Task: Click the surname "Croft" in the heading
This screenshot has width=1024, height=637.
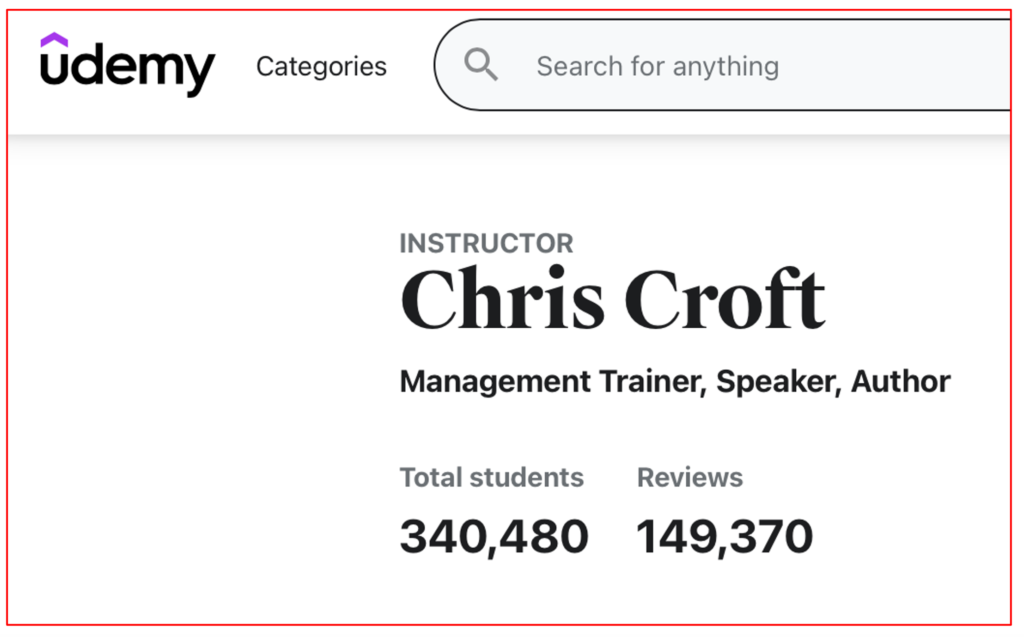Action: [x=725, y=298]
